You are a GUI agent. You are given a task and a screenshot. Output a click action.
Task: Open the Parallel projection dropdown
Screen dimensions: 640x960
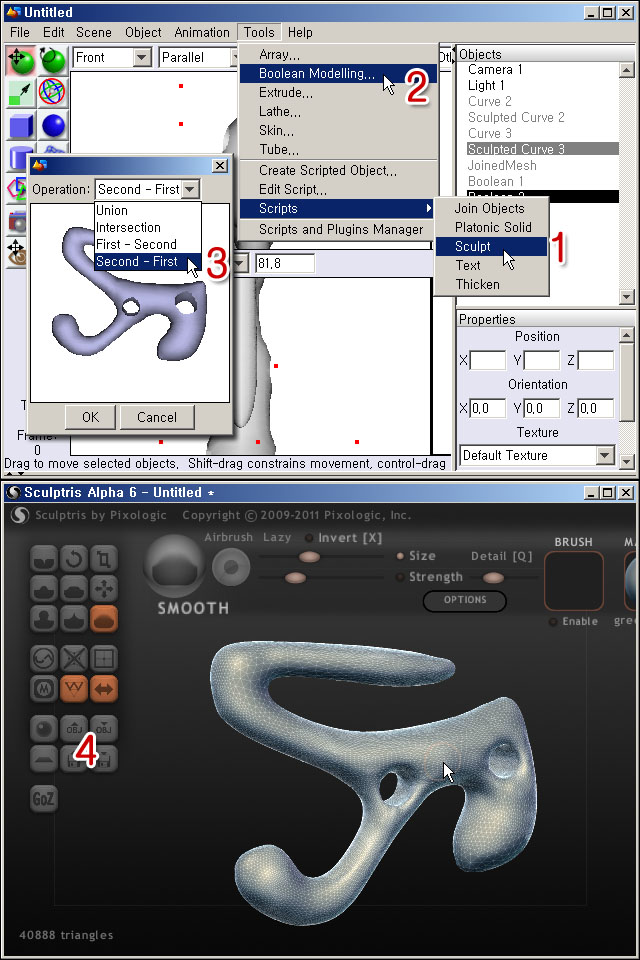point(235,58)
